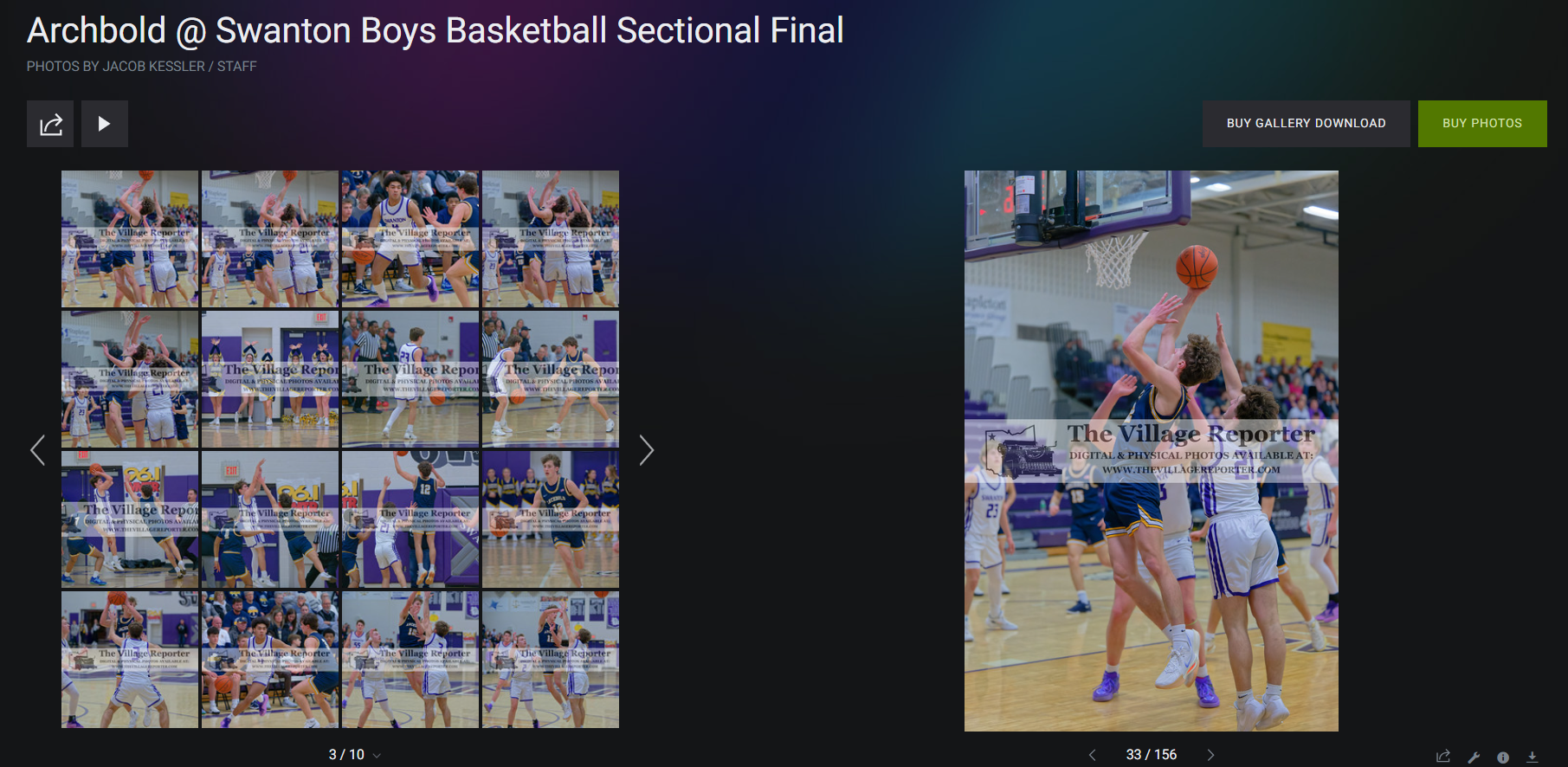Image resolution: width=1568 pixels, height=767 pixels.
Task: Open the wrench tools icon
Action: point(1474,757)
